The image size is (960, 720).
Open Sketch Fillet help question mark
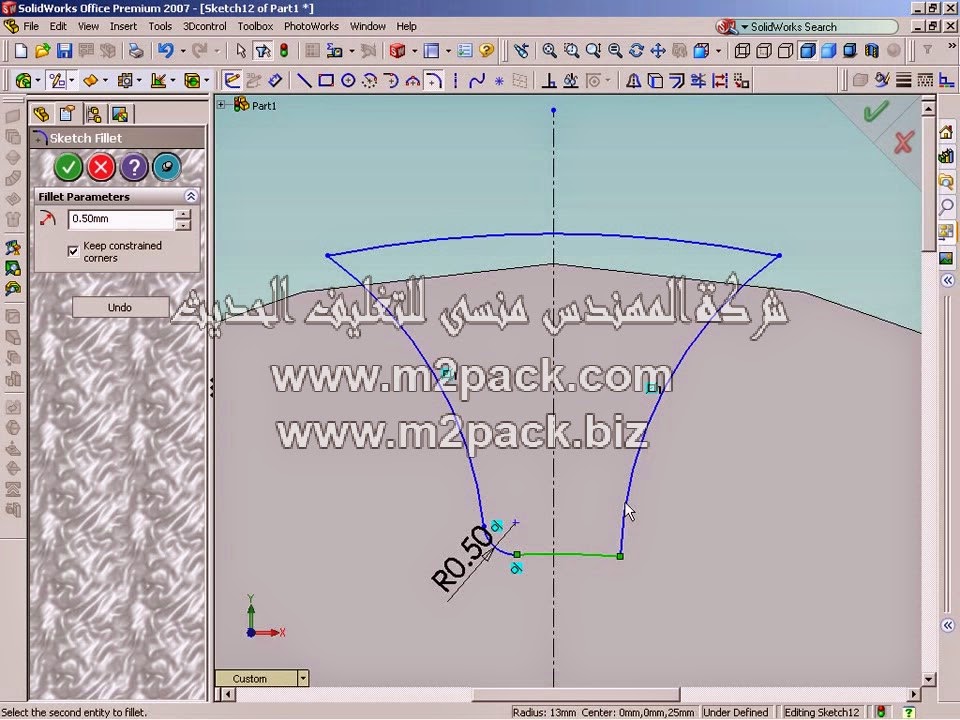pyautogui.click(x=134, y=167)
